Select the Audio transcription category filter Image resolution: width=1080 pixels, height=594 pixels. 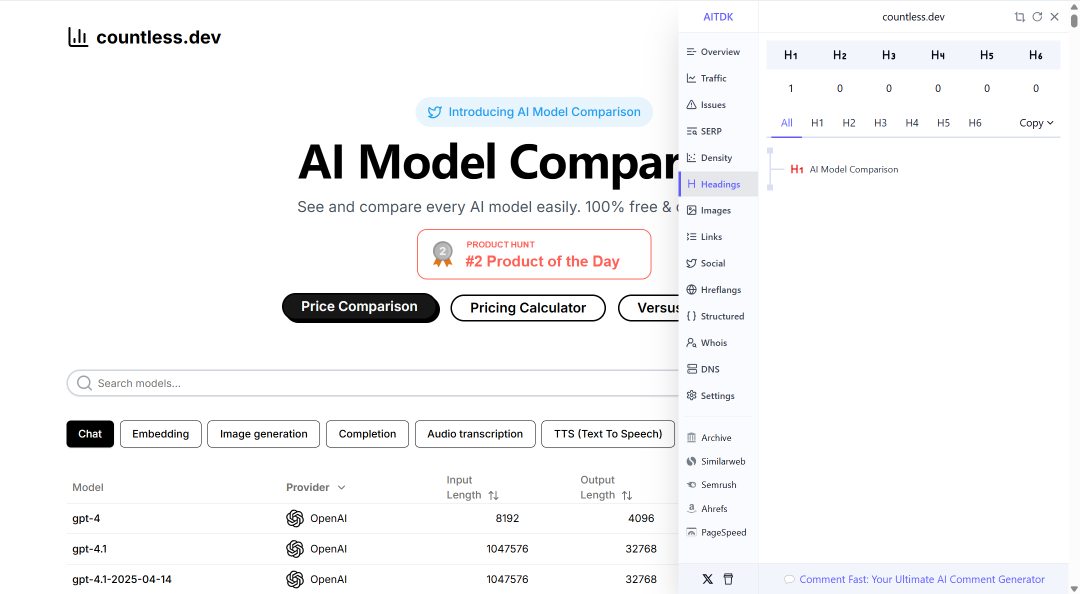point(475,434)
